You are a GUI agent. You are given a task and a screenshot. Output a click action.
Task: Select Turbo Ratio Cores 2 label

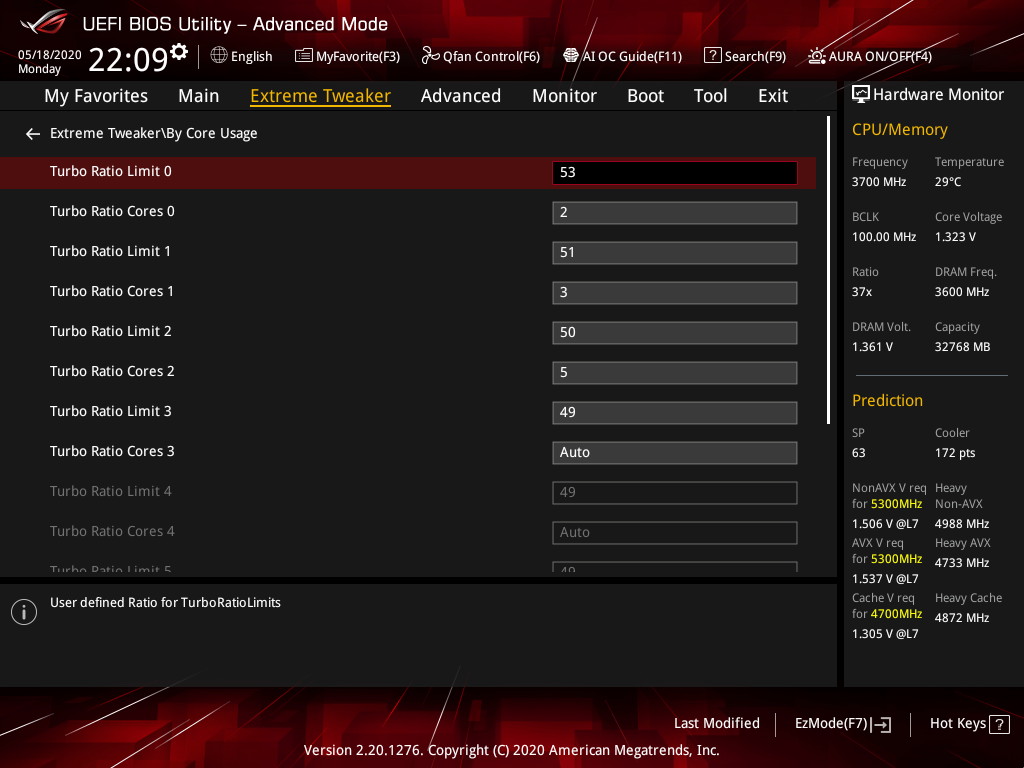(112, 372)
